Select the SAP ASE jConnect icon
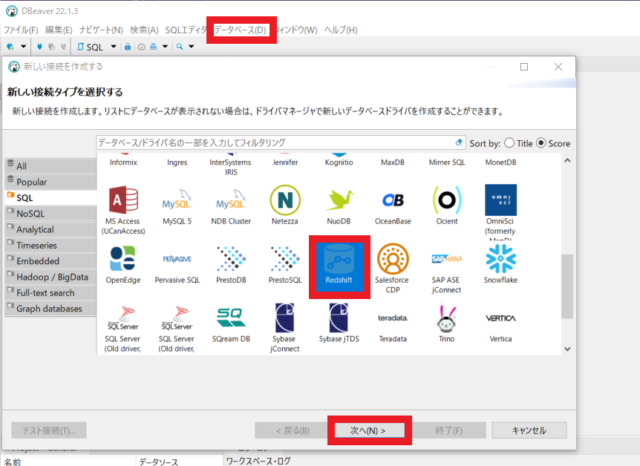640x466 pixels. coord(447,259)
